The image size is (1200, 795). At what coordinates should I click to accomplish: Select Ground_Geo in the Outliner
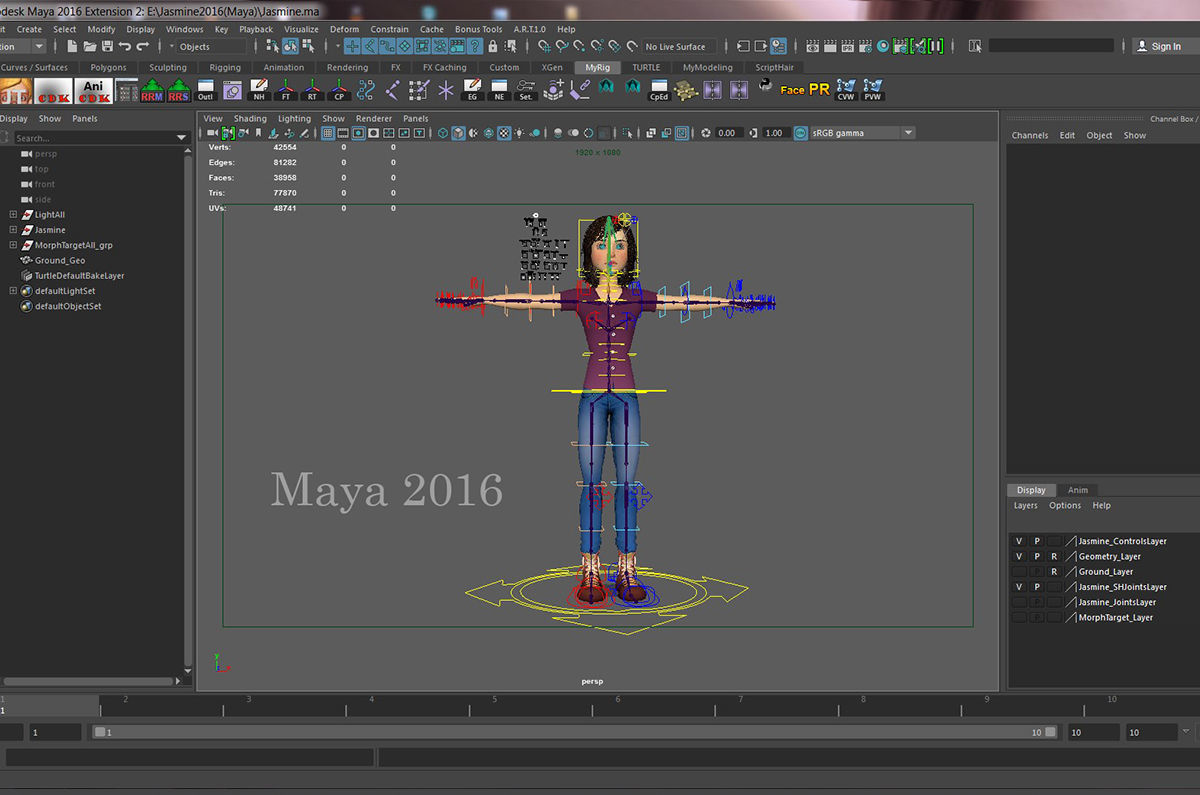pyautogui.click(x=60, y=260)
